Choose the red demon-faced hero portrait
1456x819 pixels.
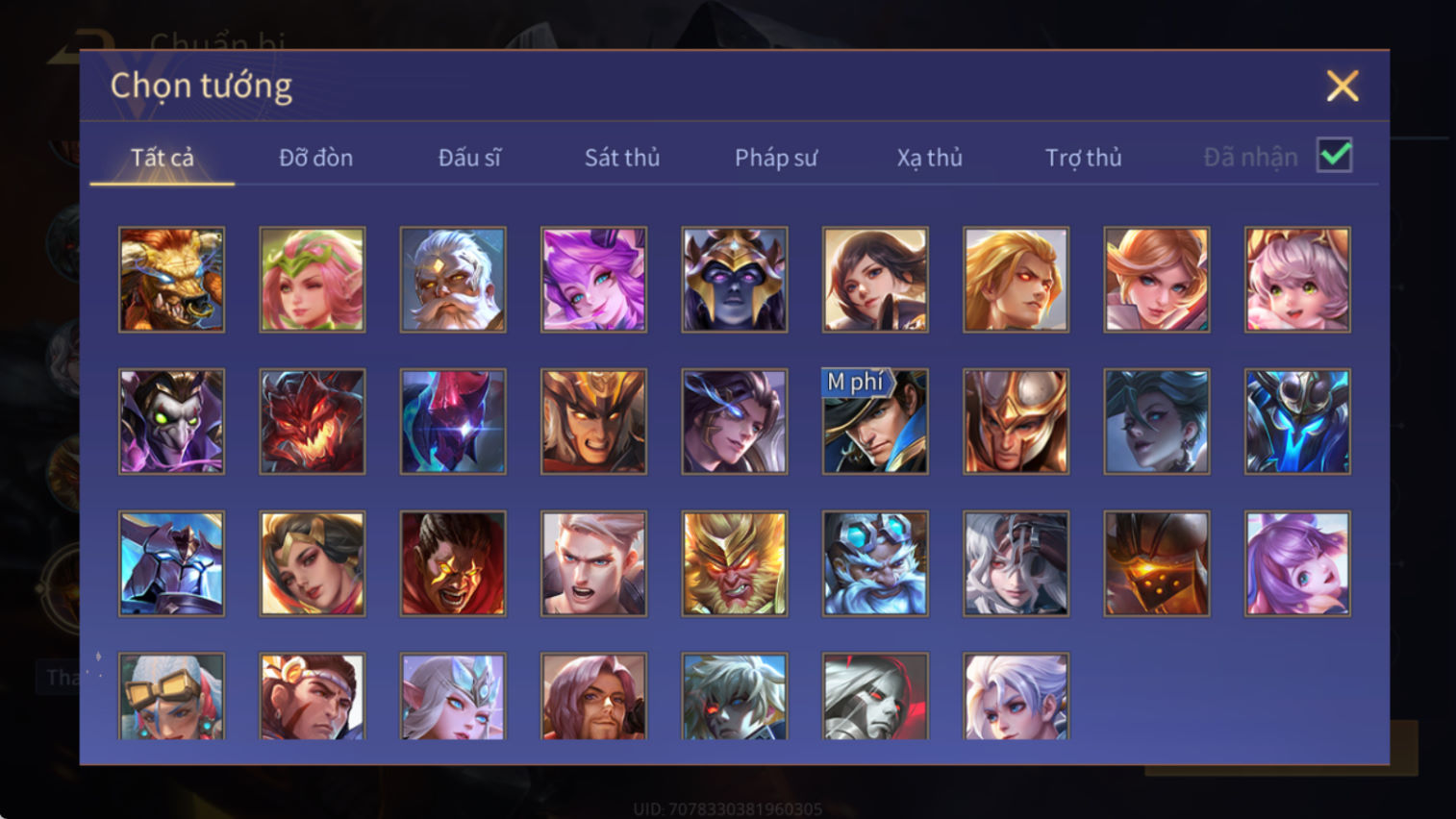point(313,421)
